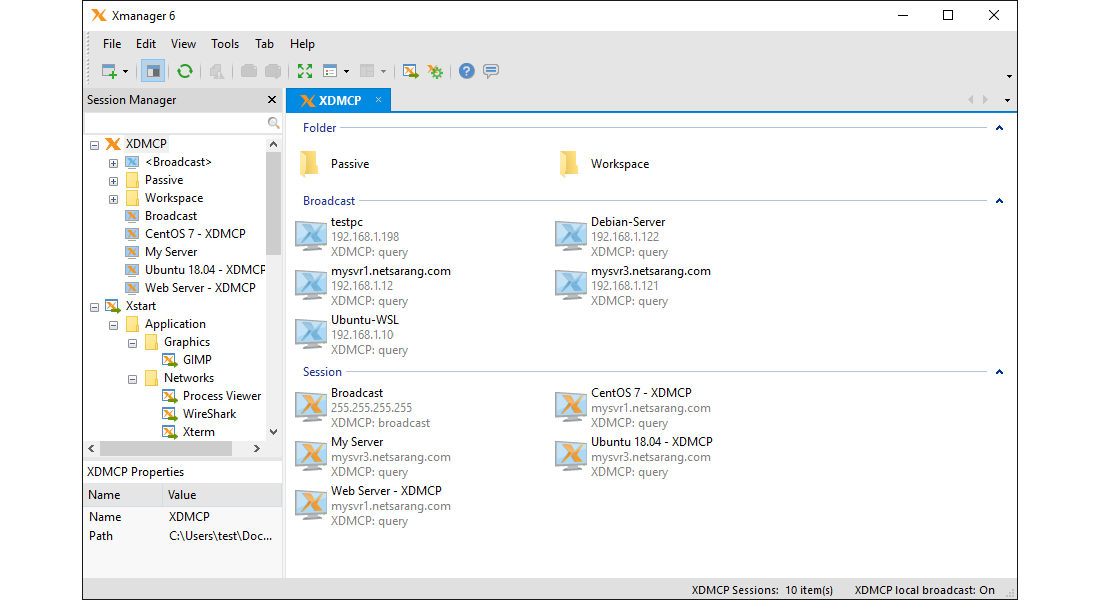Click the blue Help question mark icon
Screen dimensions: 1100x600
click(x=467, y=71)
